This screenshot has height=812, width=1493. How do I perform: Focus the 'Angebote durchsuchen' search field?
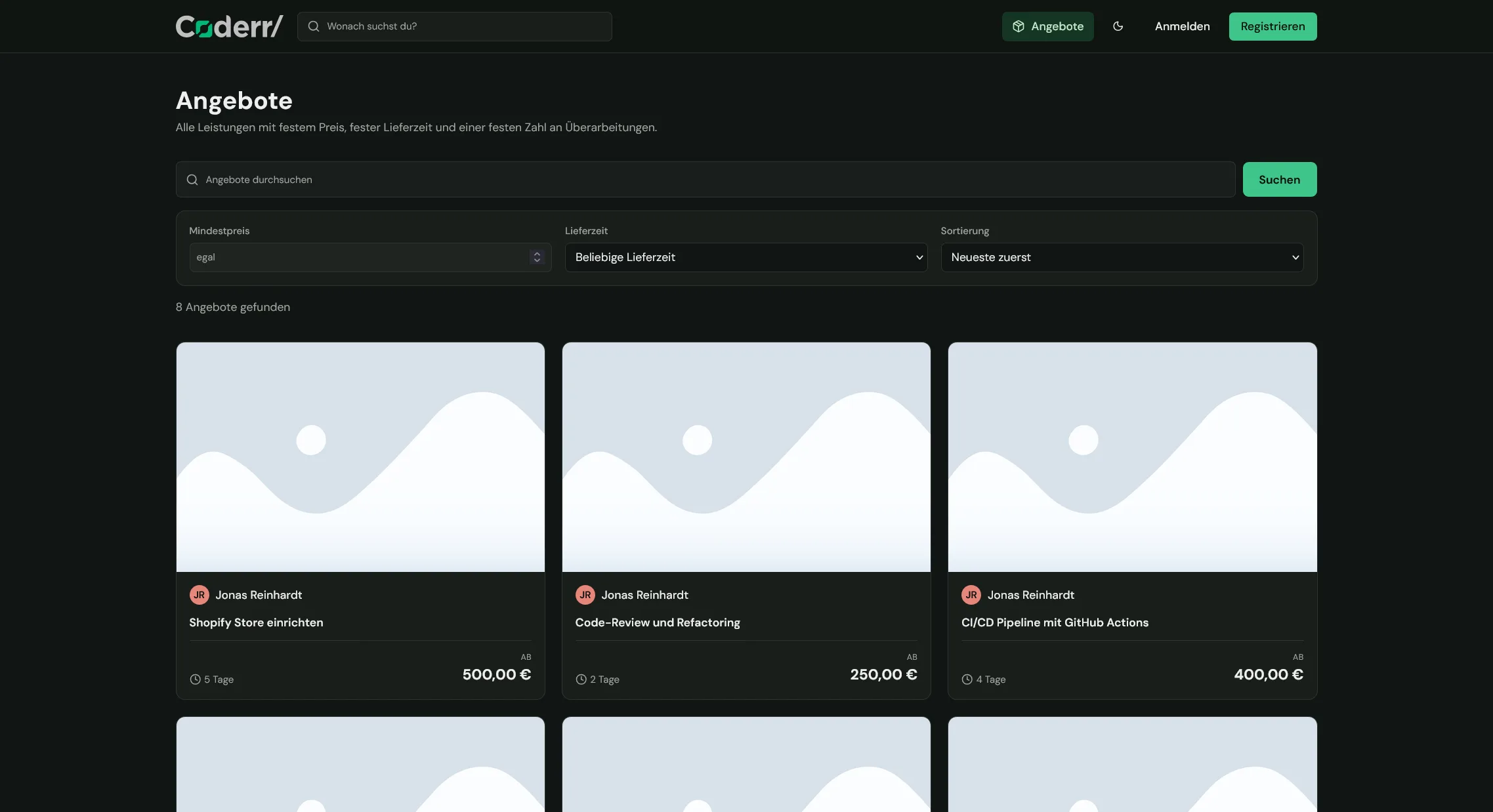[705, 180]
